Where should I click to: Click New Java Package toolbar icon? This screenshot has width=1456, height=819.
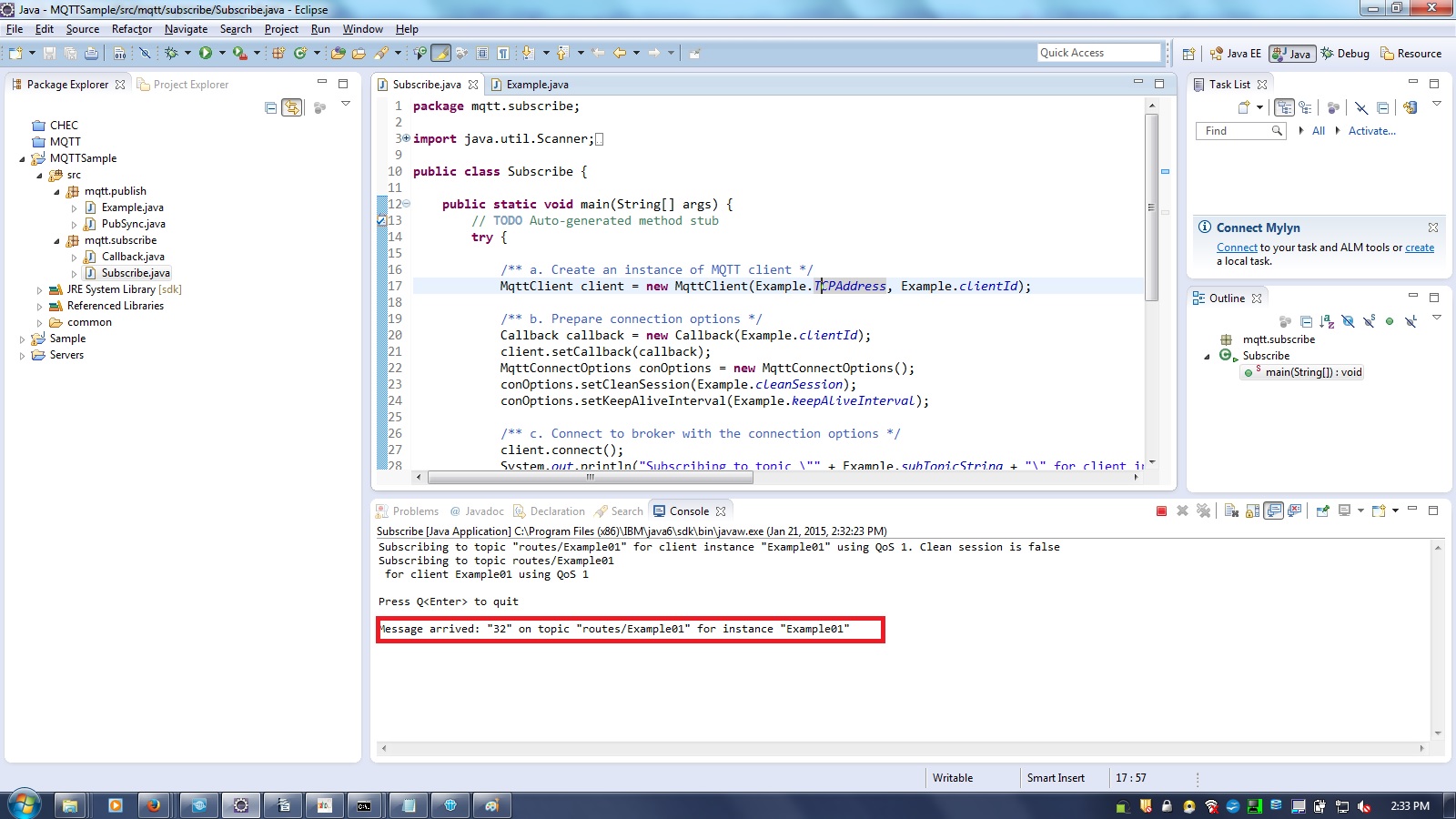coord(278,54)
